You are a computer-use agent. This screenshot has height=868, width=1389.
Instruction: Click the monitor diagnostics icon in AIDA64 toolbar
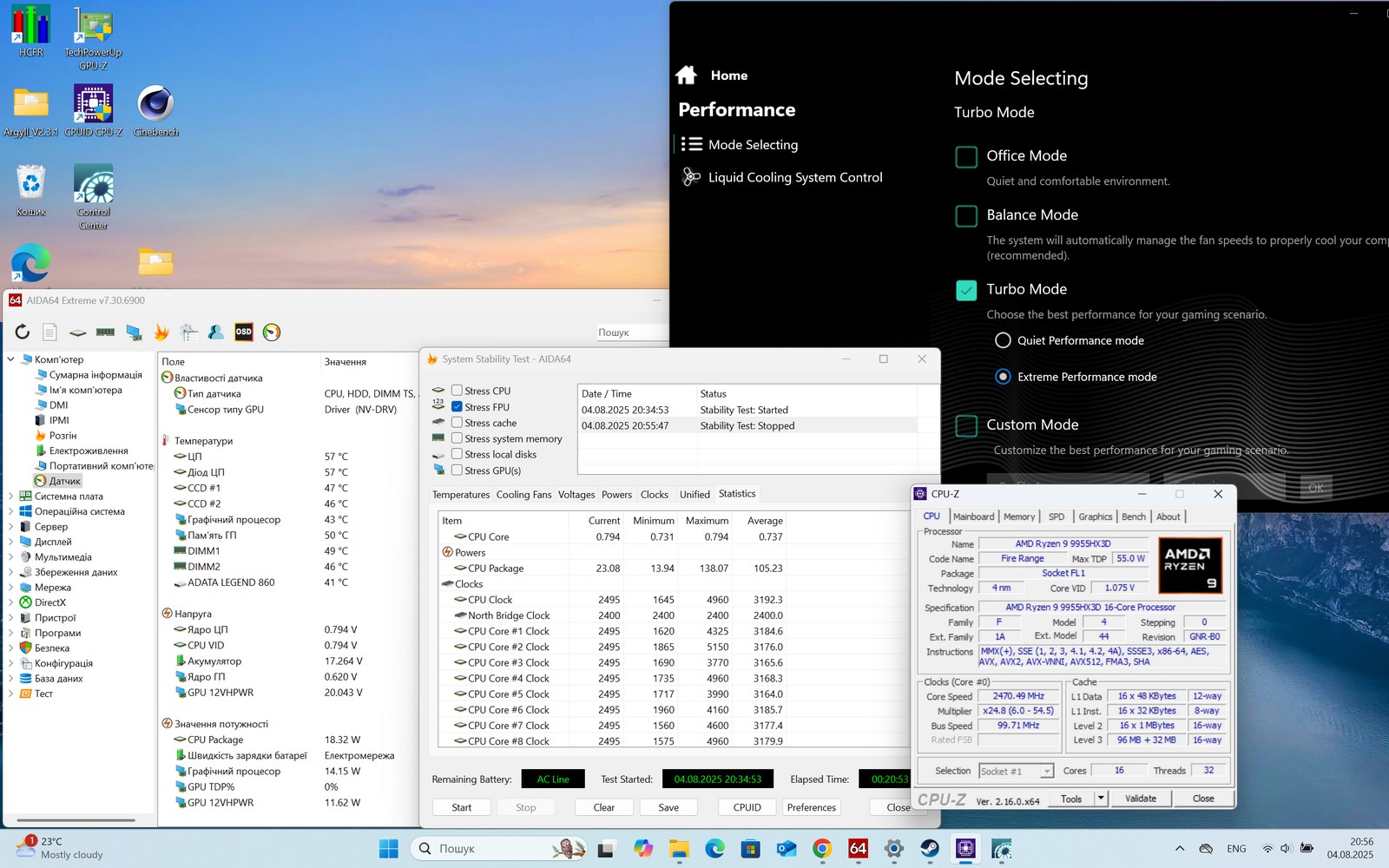pos(134,332)
